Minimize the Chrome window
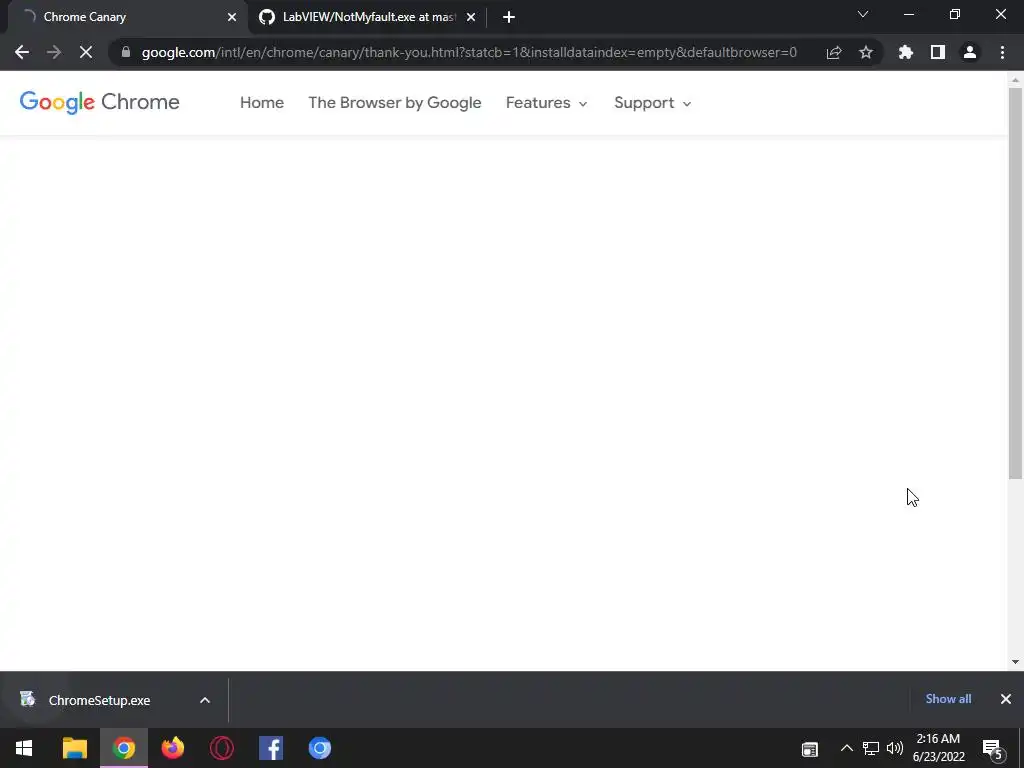The width and height of the screenshot is (1024, 768). (x=908, y=14)
